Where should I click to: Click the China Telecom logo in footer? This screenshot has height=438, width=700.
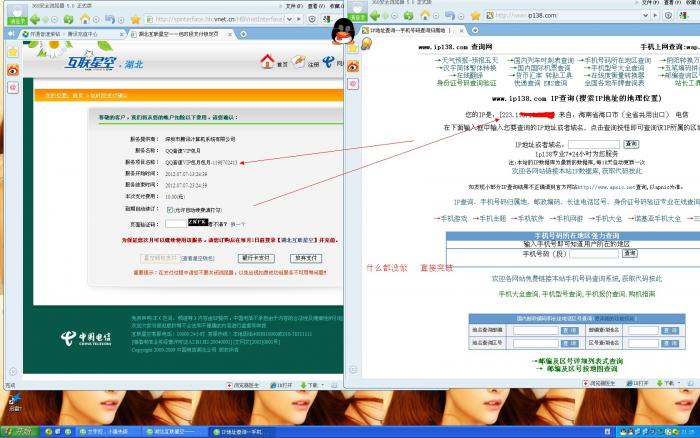tap(86, 338)
